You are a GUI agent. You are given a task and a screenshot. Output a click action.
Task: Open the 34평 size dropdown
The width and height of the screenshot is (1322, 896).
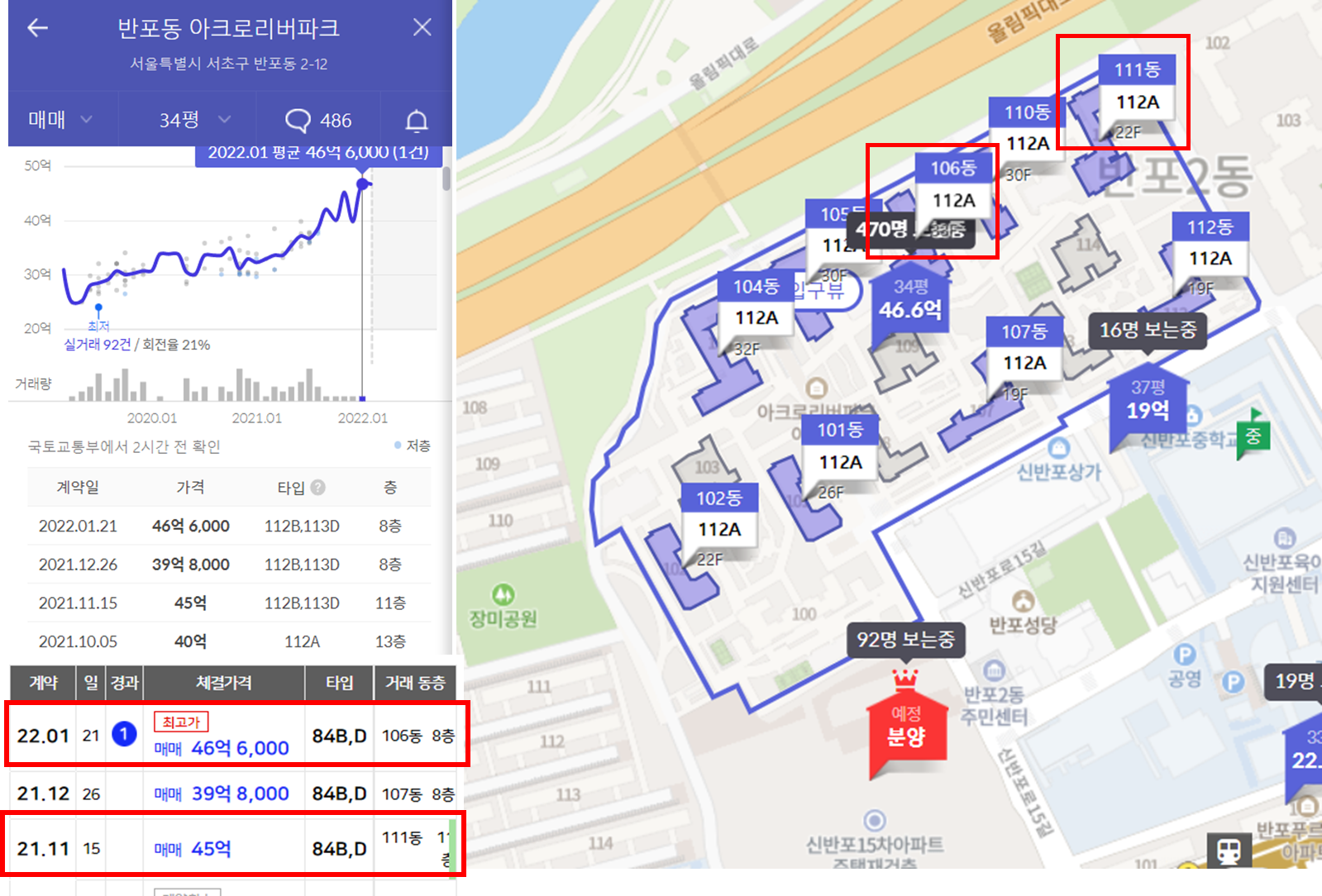[194, 120]
